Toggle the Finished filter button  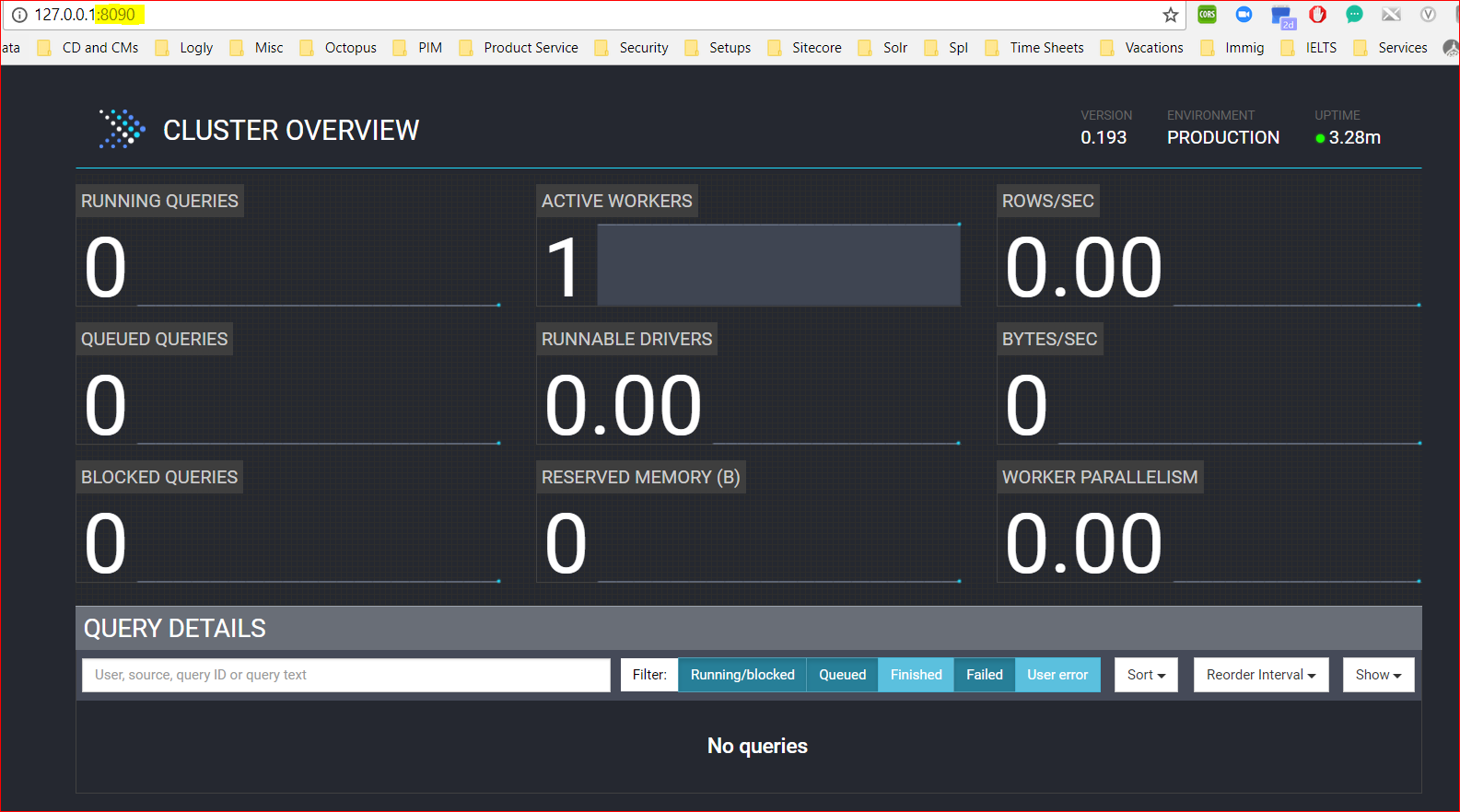tap(917, 675)
